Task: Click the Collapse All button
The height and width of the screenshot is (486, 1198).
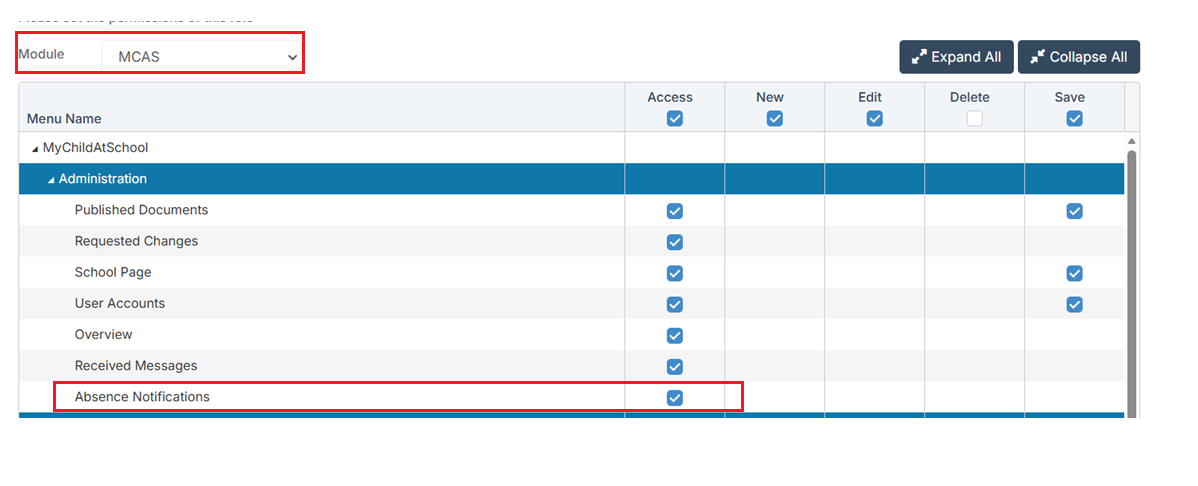Action: (1078, 57)
